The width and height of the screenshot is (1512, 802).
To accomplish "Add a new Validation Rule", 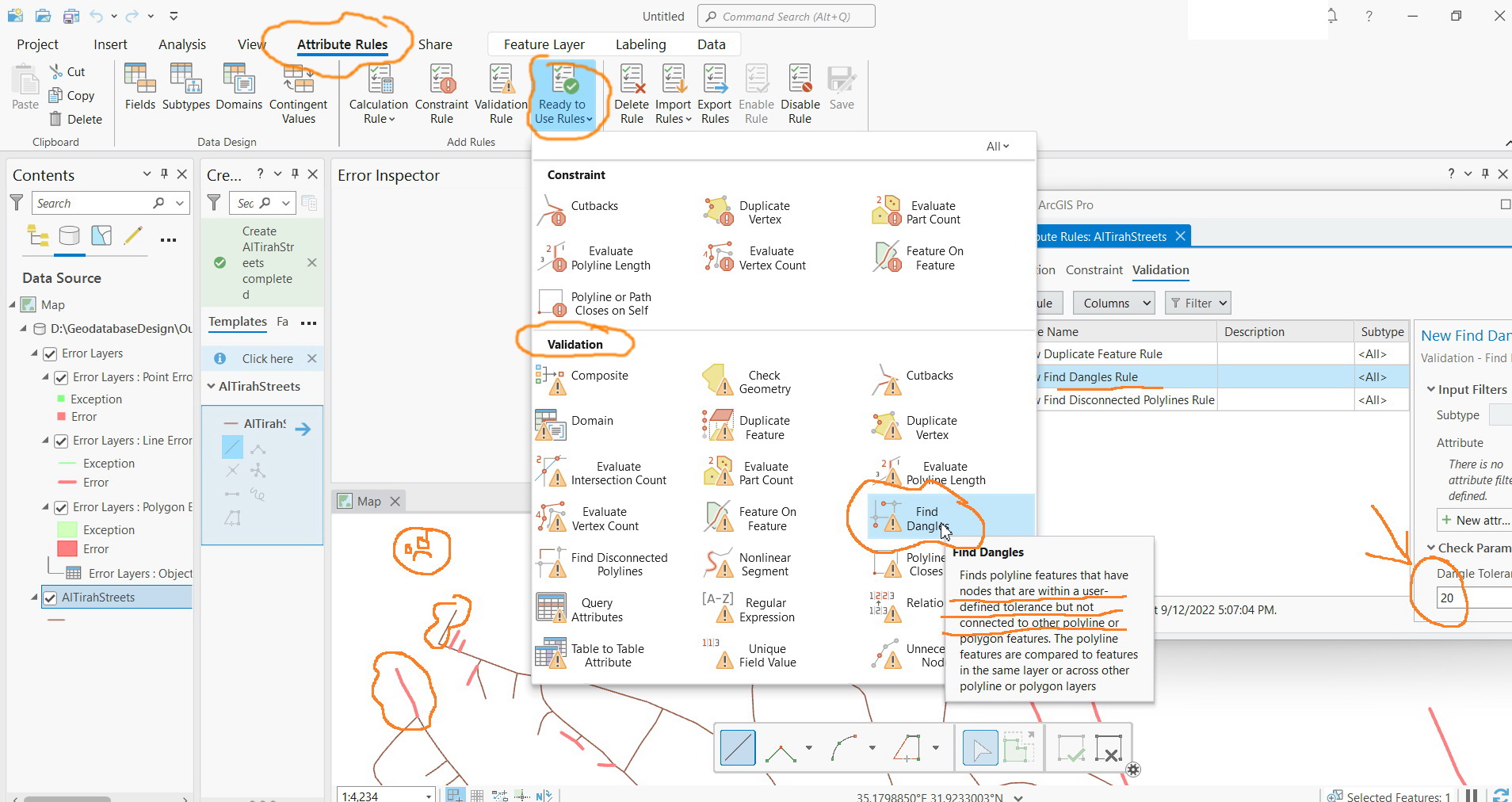I will pyautogui.click(x=500, y=93).
